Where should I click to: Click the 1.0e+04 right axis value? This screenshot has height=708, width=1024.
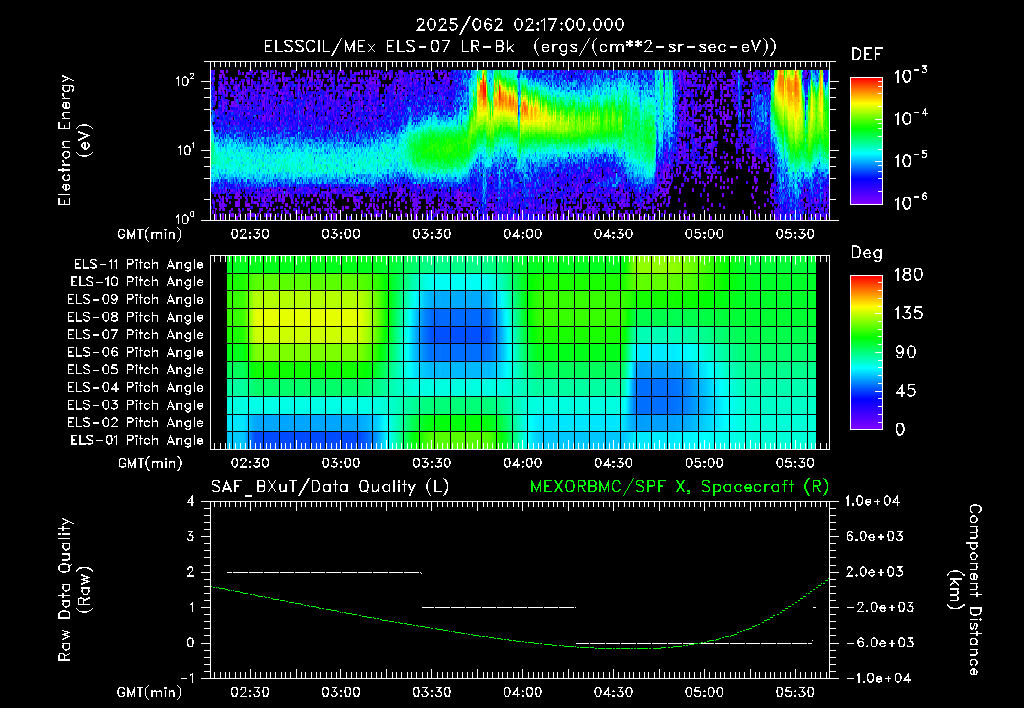[872, 502]
